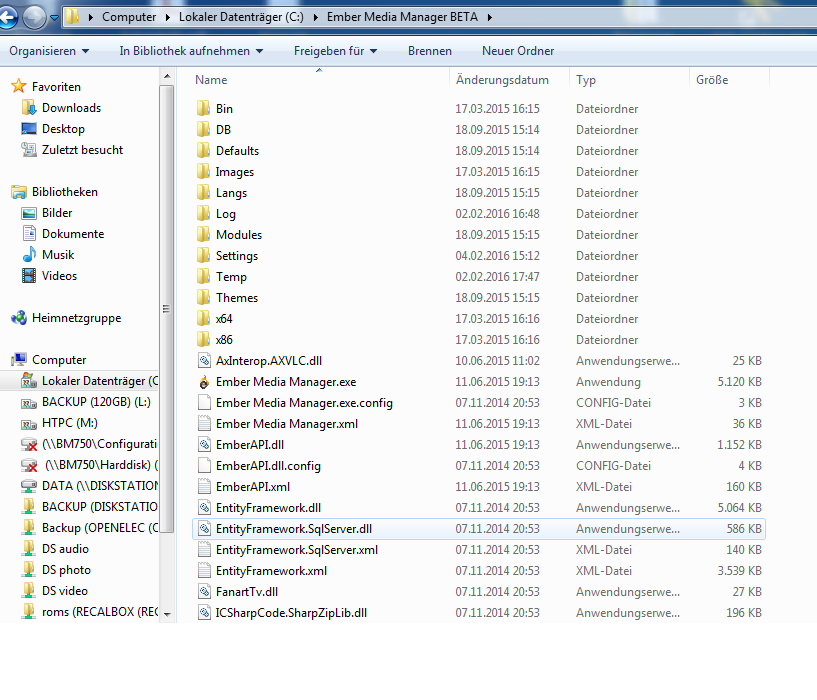Click the BACKUP (120GB) (L:) drive icon
Viewport: 817px width, 700px height.
coord(29,402)
